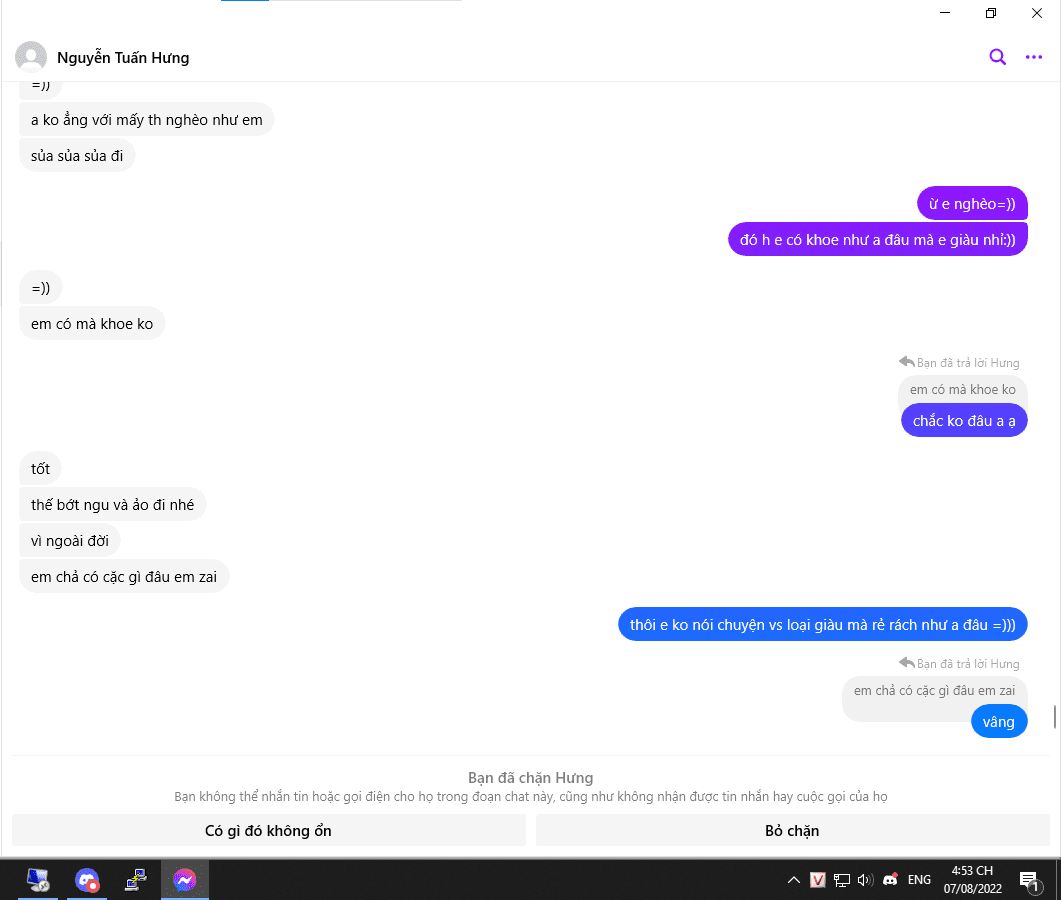
Task: Select the 'ừ e nghèo=))' message bubble
Action: point(972,204)
